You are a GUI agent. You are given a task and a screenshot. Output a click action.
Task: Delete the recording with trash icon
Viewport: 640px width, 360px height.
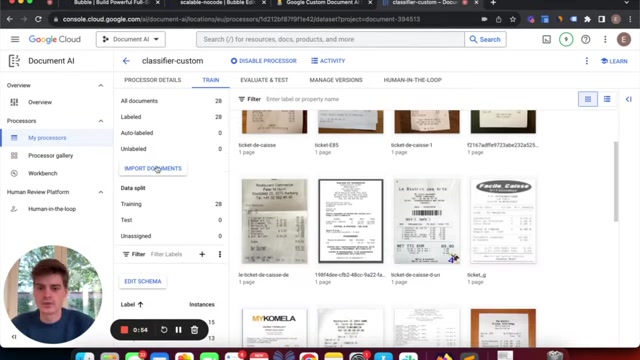point(195,330)
